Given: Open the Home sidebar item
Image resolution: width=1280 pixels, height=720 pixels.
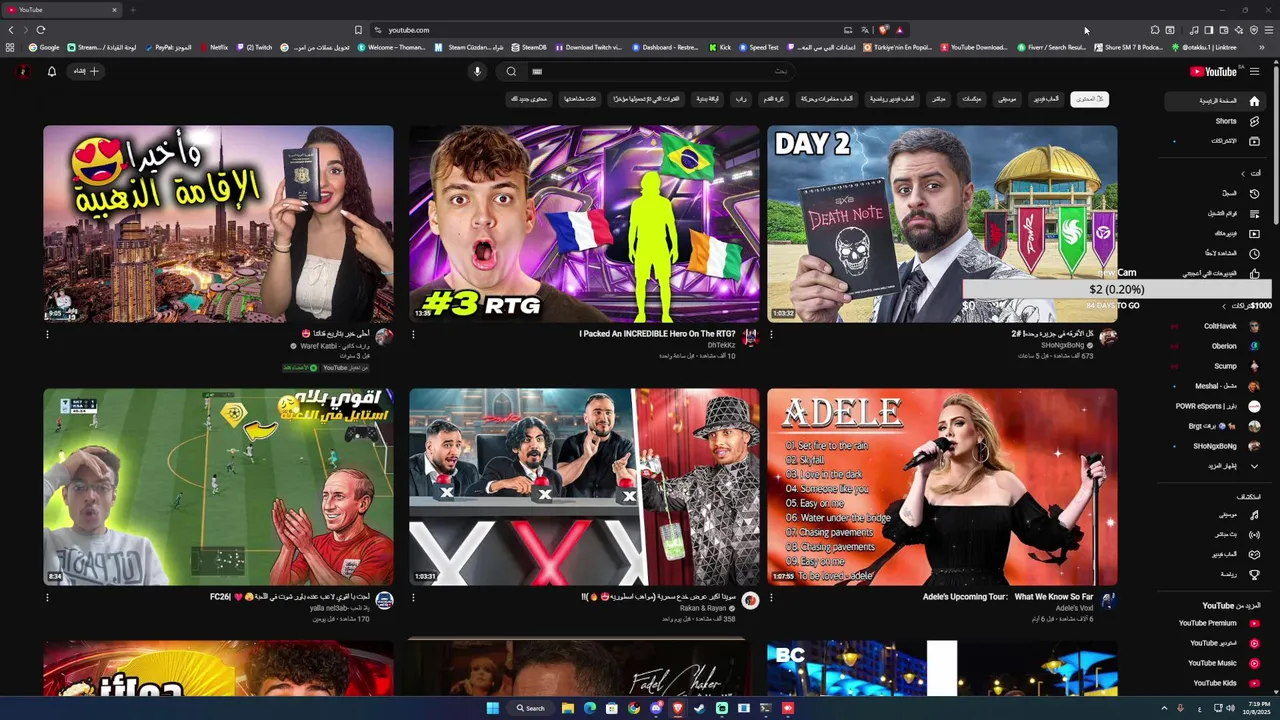Looking at the screenshot, I should point(1213,101).
